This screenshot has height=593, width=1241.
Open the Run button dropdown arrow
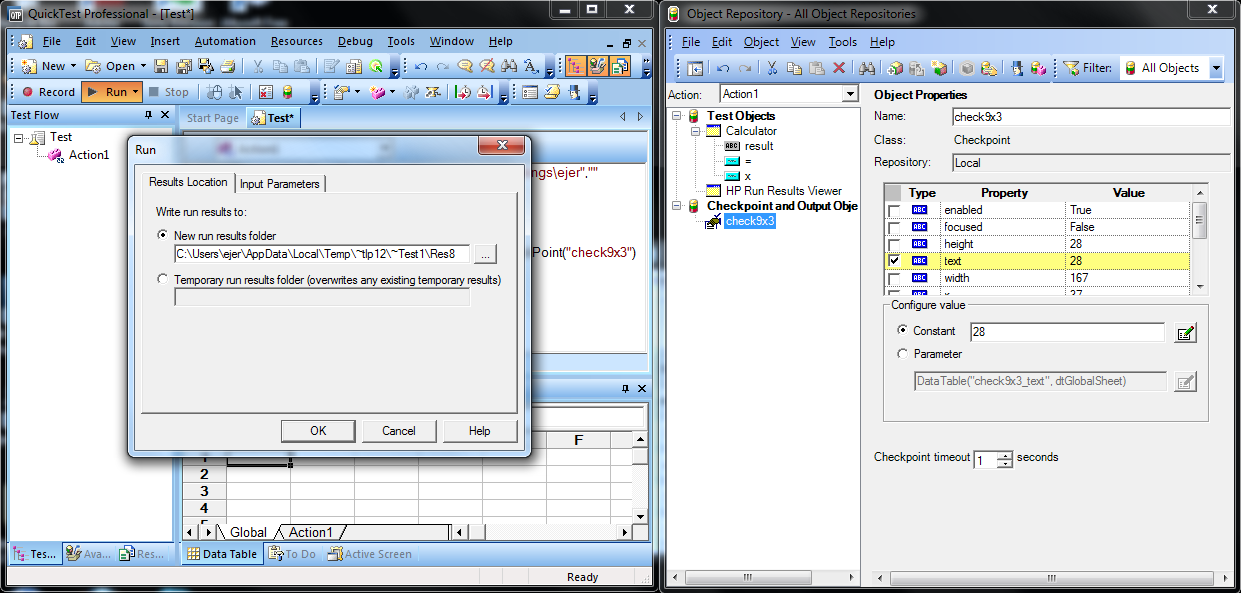135,92
